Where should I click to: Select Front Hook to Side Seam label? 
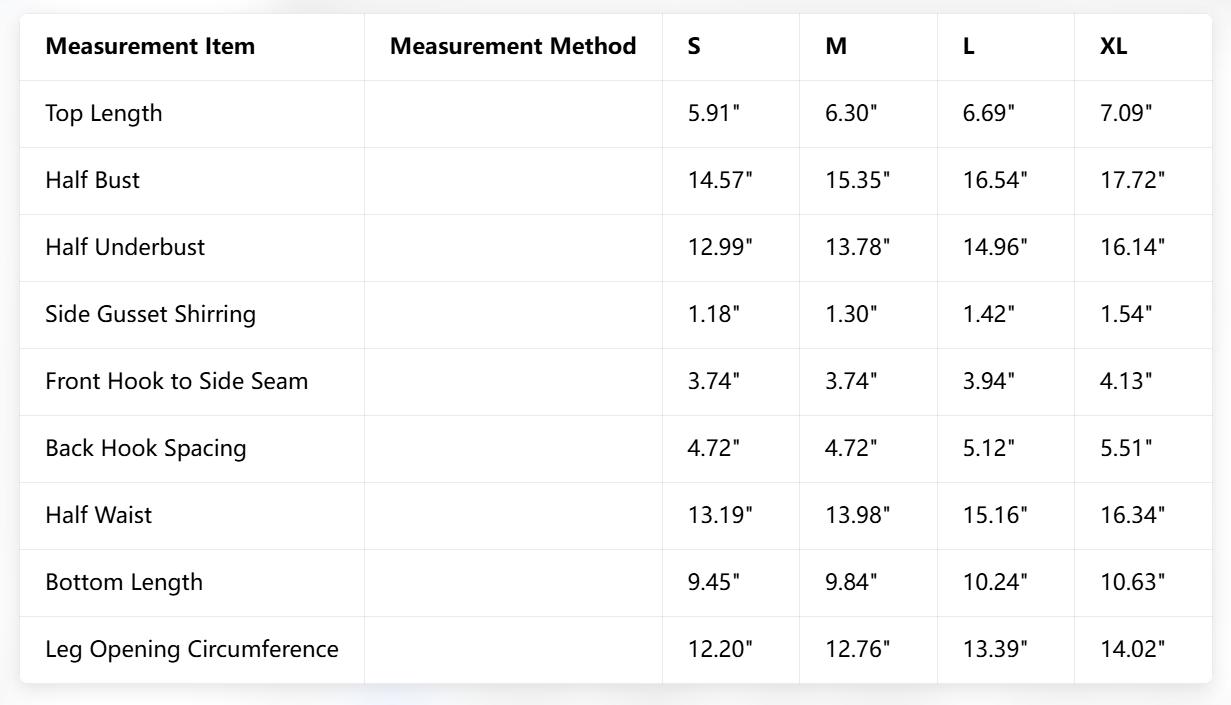[177, 381]
